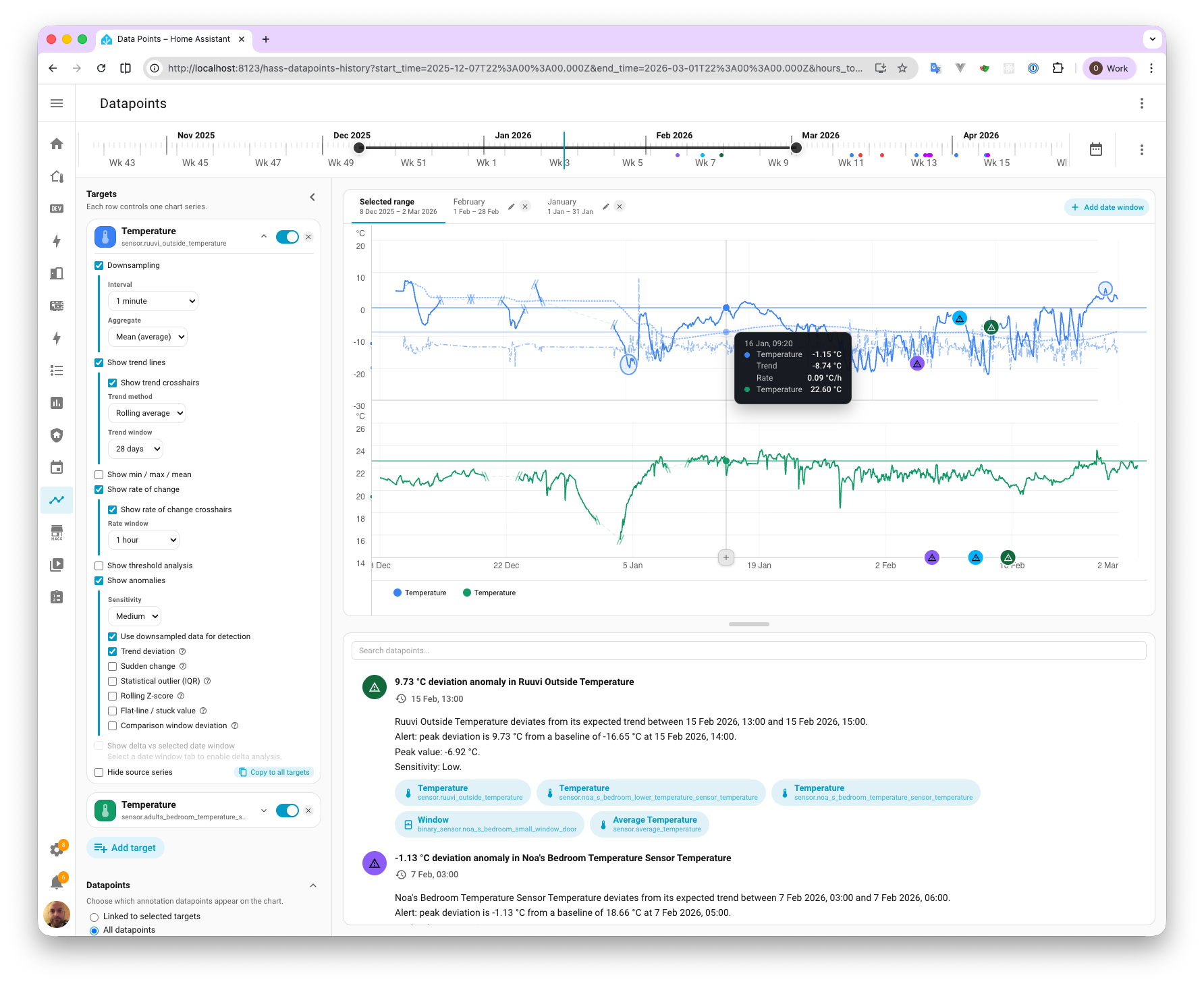Toggle the ruuvi outside Temperature series switch
This screenshot has height=986, width=1204.
288,237
